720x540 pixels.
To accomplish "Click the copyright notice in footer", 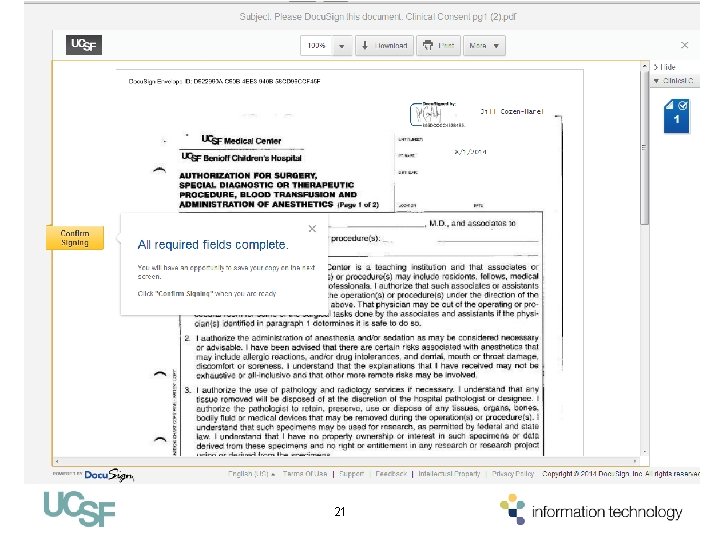I will click(621, 473).
